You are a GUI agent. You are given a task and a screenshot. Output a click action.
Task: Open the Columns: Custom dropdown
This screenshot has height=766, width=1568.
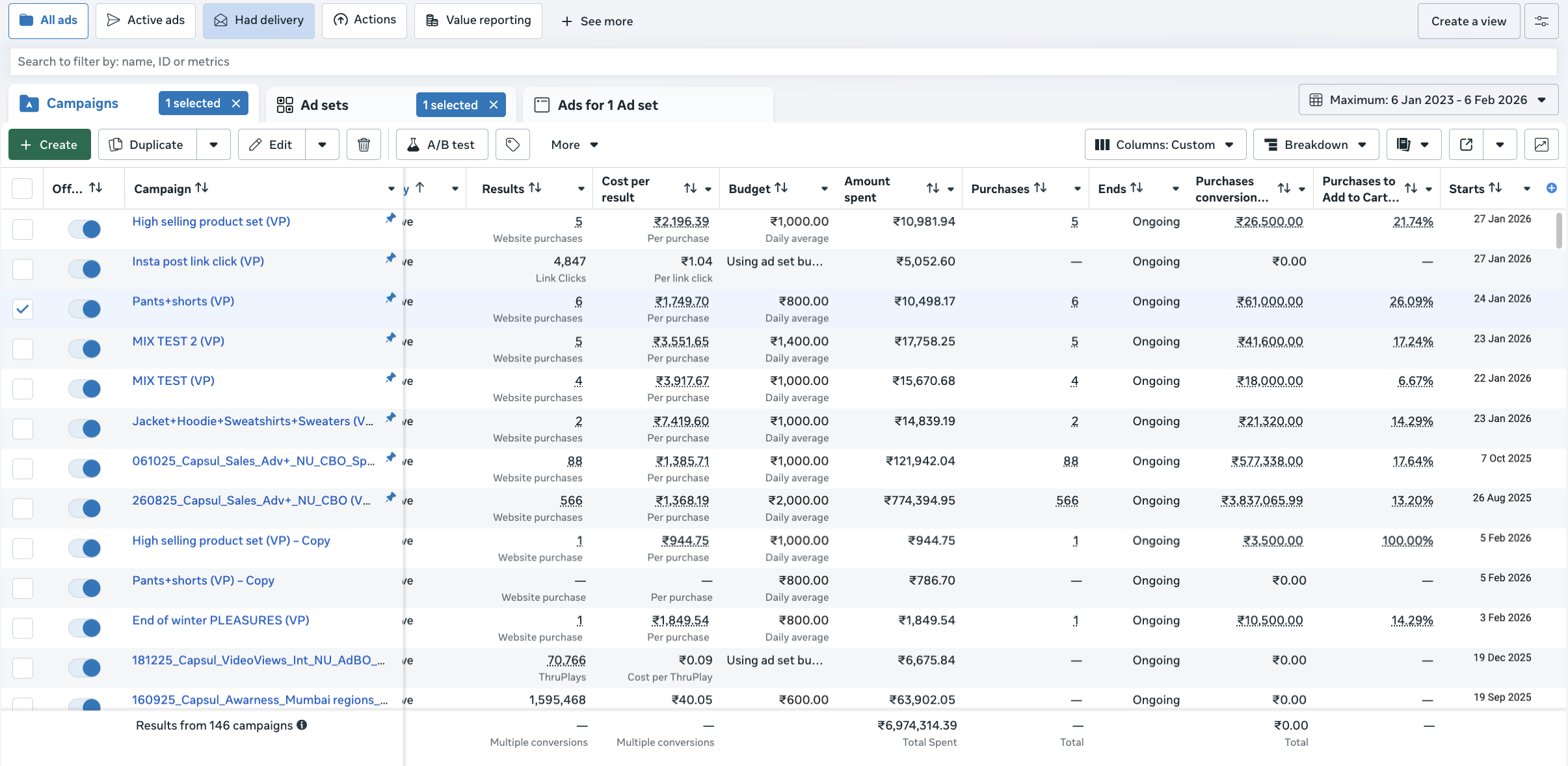tap(1164, 144)
